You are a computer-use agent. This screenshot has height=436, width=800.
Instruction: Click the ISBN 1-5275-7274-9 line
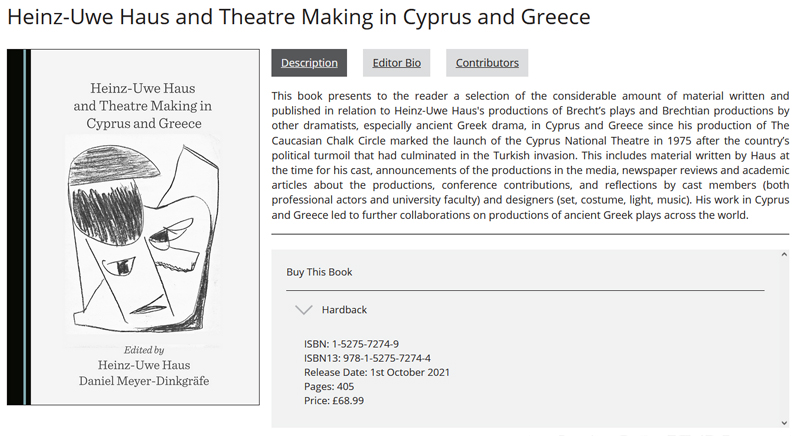[x=351, y=344]
